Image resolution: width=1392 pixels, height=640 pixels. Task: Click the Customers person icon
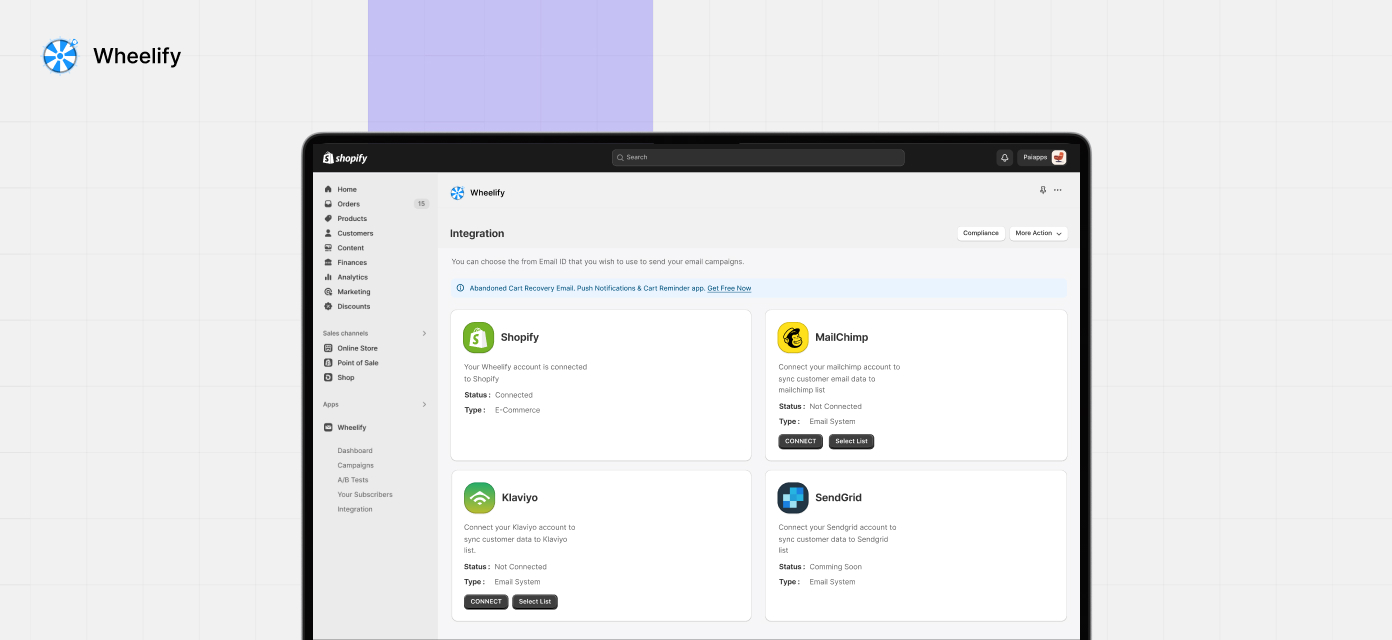click(328, 233)
